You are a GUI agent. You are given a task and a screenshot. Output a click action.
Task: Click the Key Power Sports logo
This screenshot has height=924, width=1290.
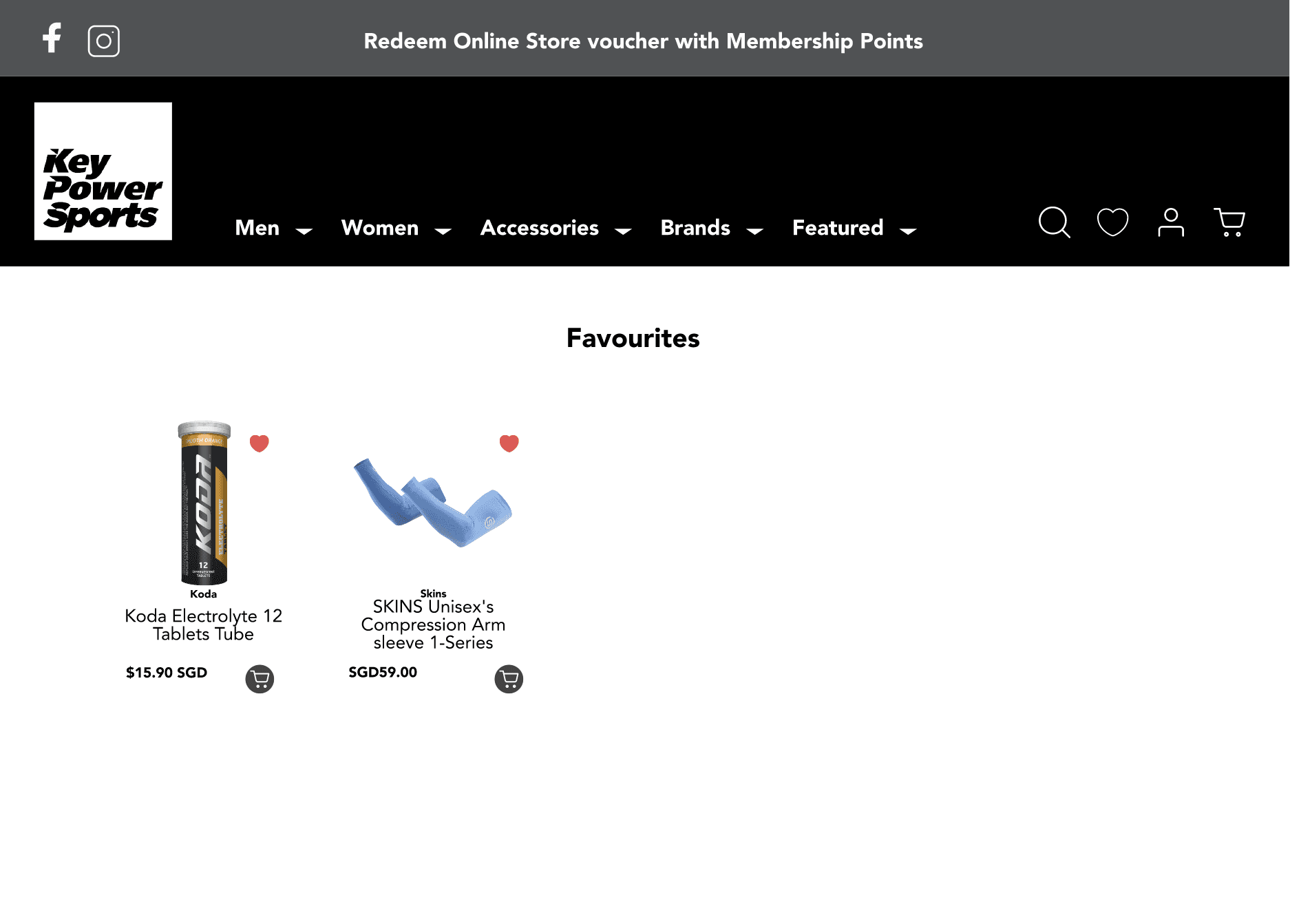coord(103,171)
